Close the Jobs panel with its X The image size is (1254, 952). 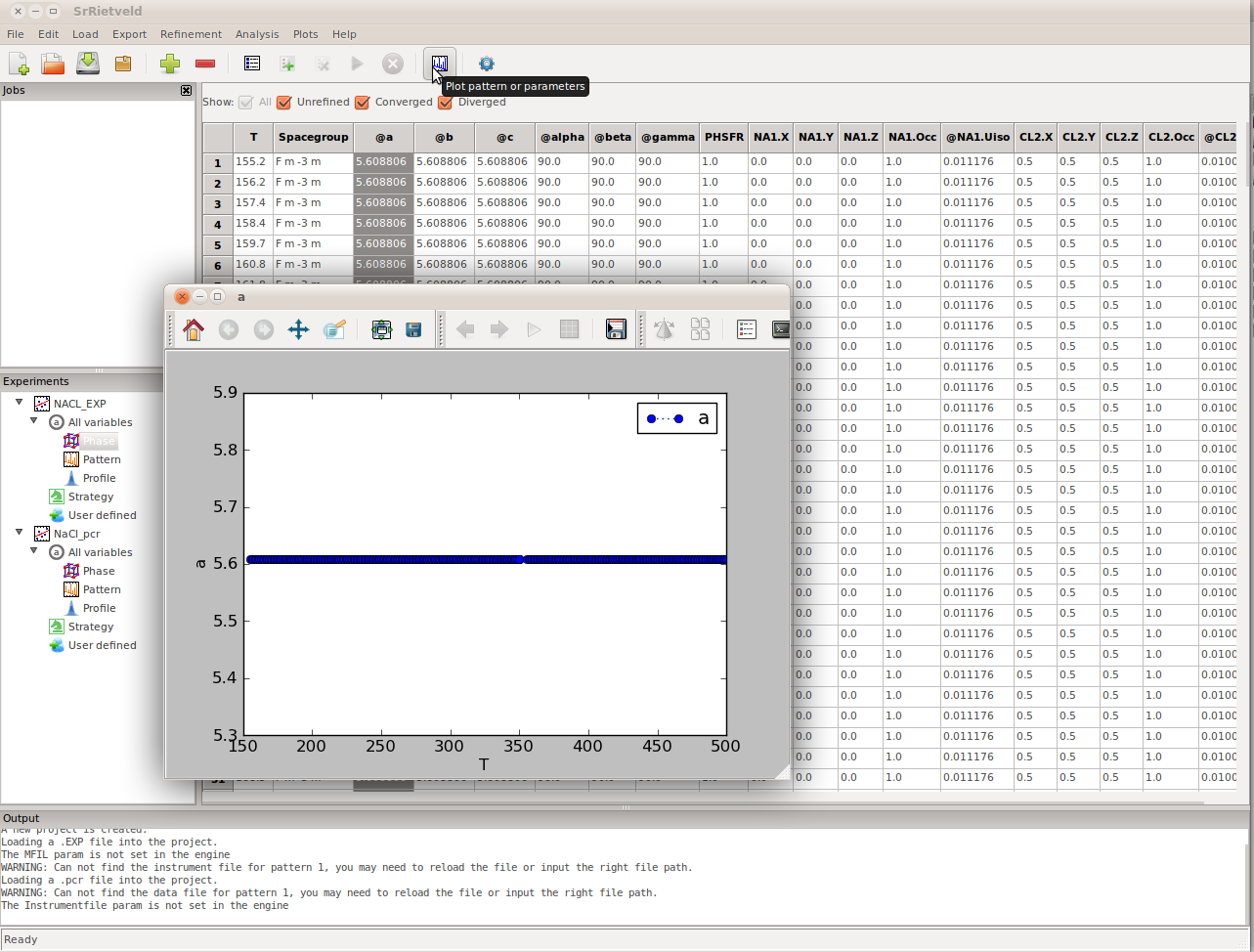coord(187,90)
